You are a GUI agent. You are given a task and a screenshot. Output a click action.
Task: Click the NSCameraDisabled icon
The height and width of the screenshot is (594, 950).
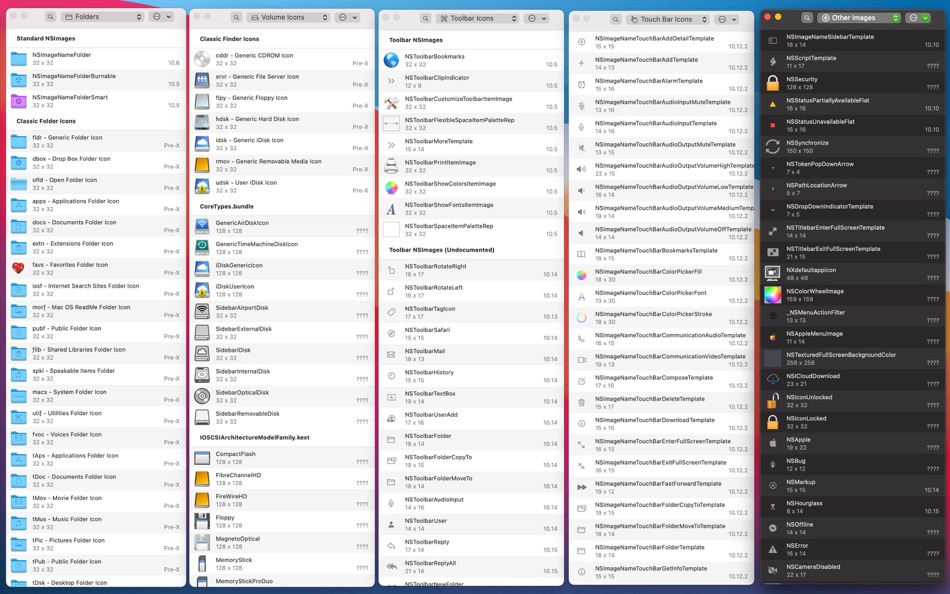[x=772, y=570]
